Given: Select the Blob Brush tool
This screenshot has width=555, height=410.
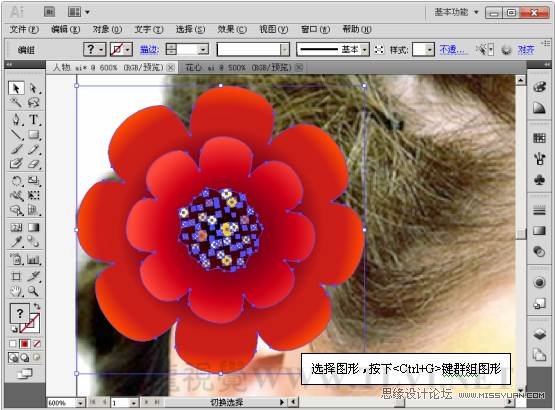Looking at the screenshot, I should pyautogui.click(x=16, y=164).
